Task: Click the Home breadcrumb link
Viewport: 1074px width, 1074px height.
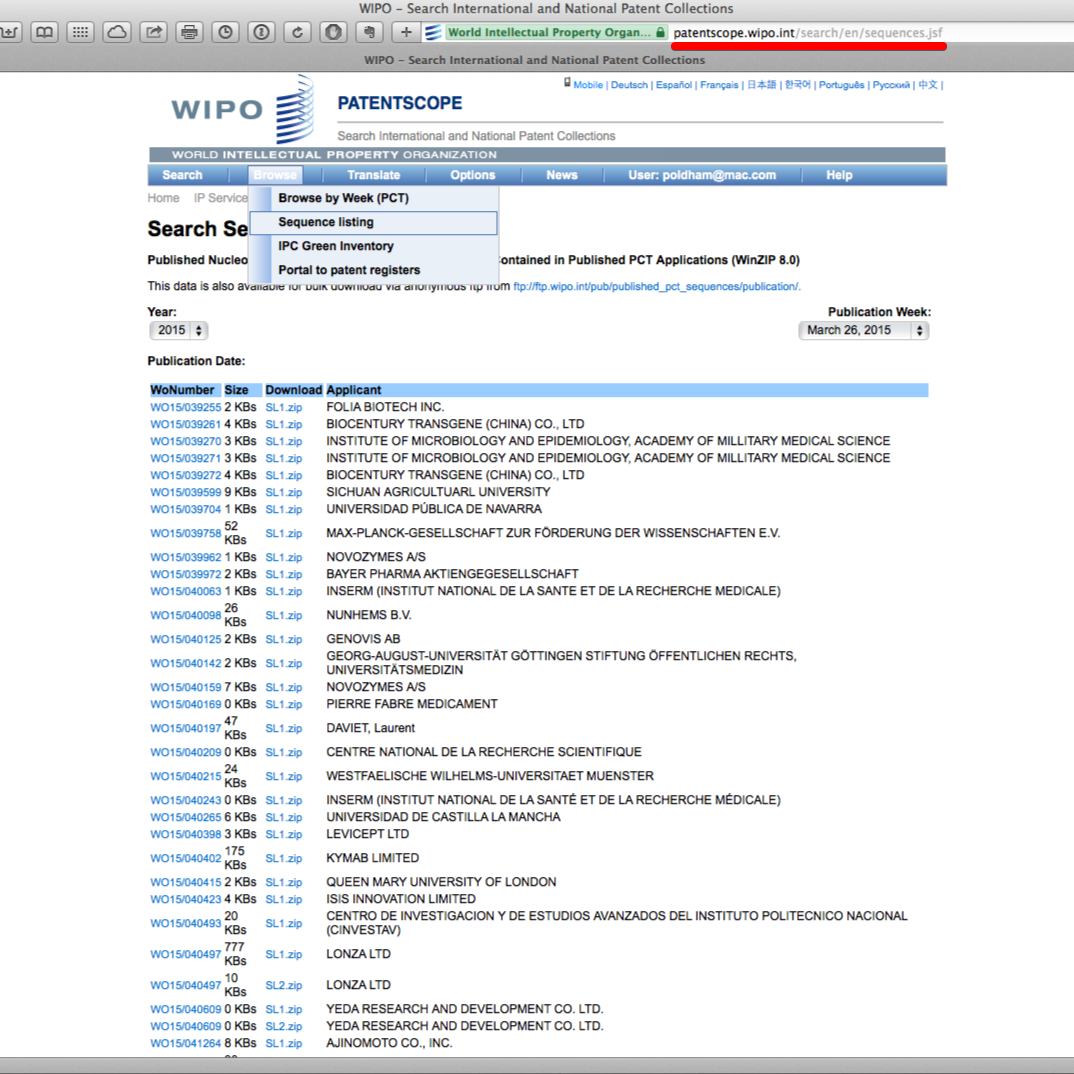Action: click(164, 198)
